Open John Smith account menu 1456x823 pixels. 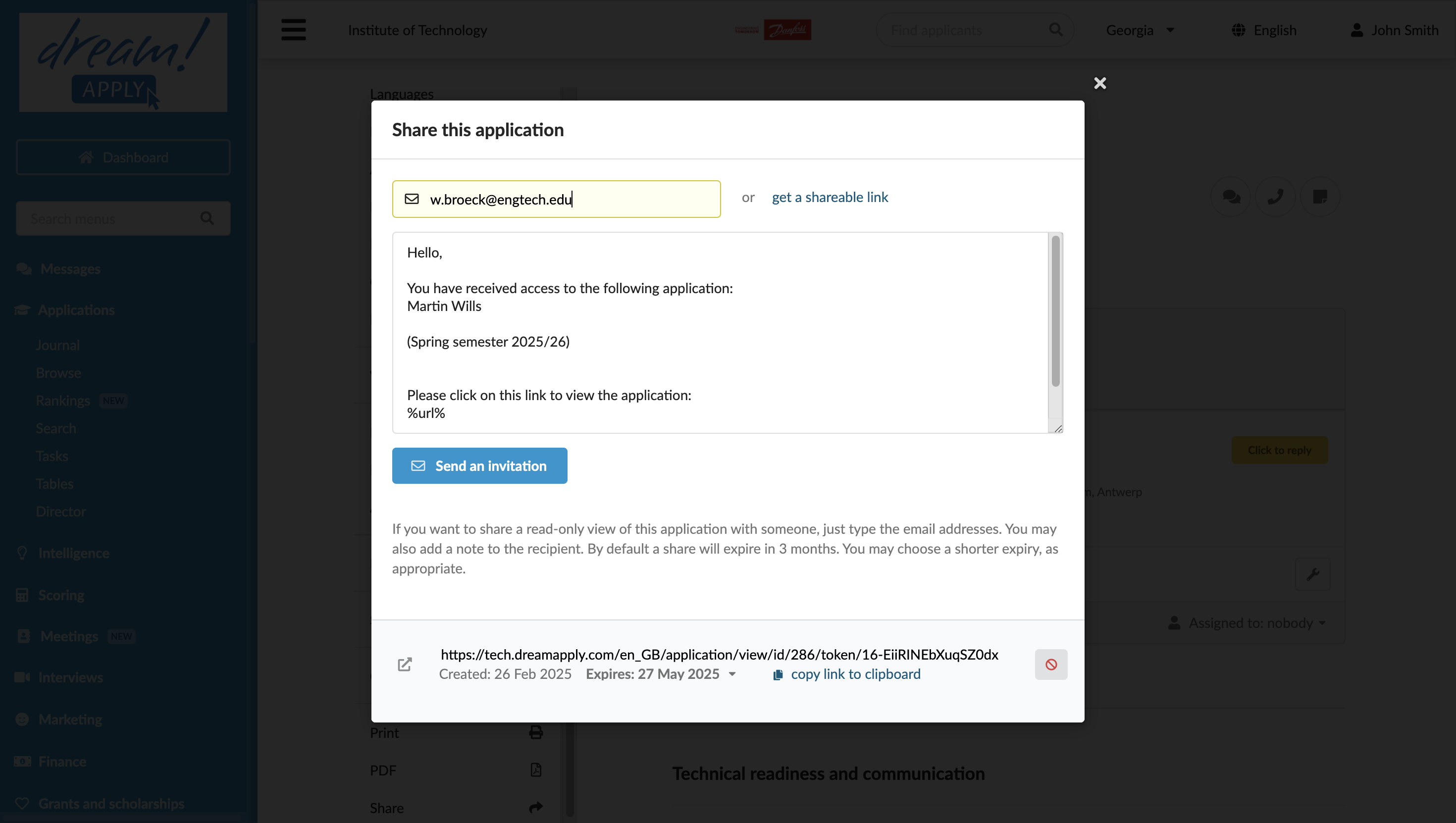tap(1395, 30)
